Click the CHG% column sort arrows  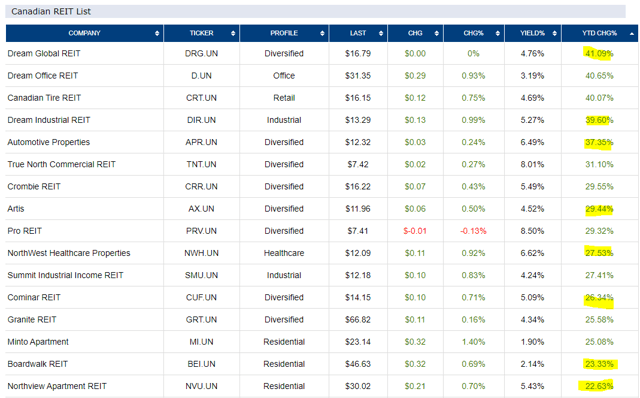pyautogui.click(x=498, y=33)
